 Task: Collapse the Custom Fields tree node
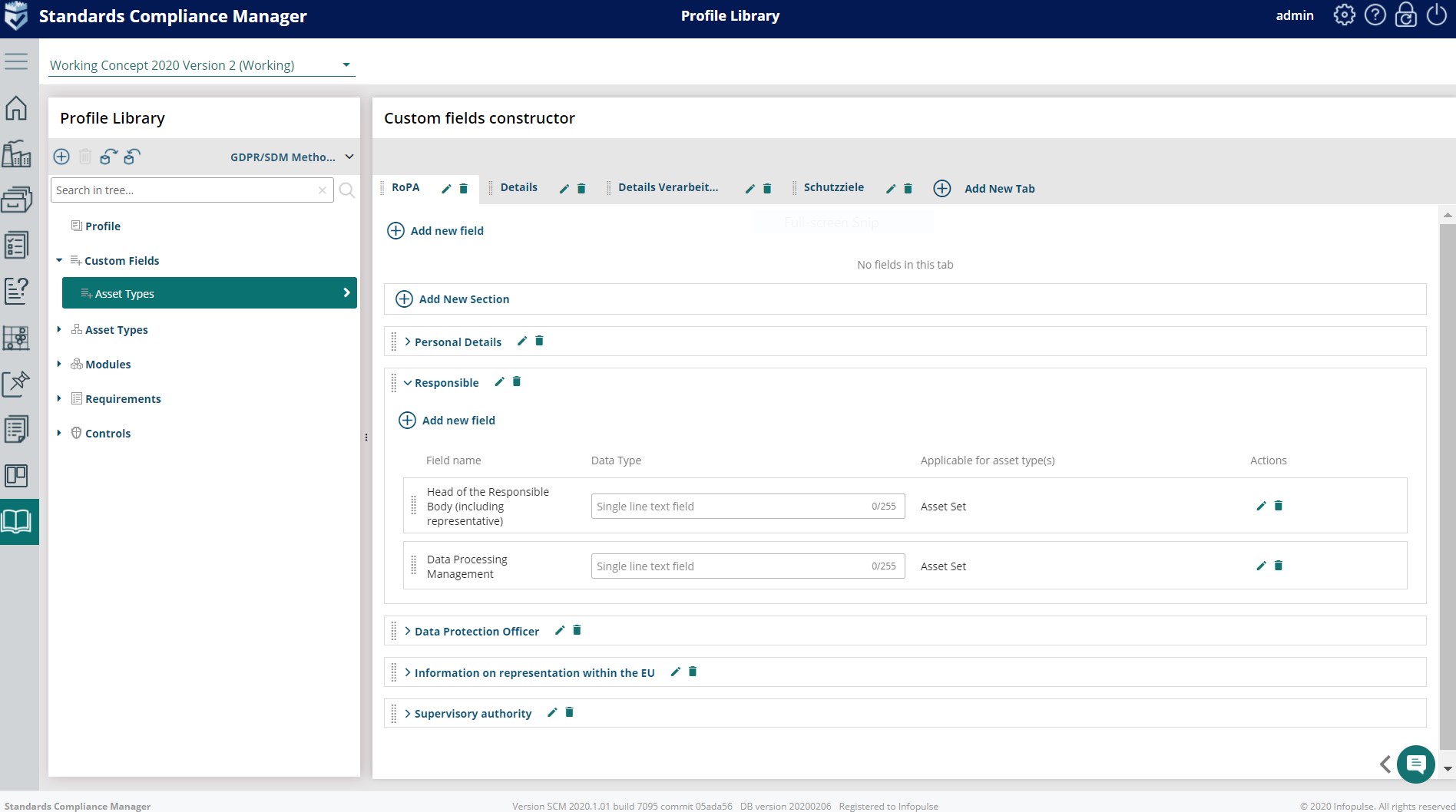click(x=59, y=261)
